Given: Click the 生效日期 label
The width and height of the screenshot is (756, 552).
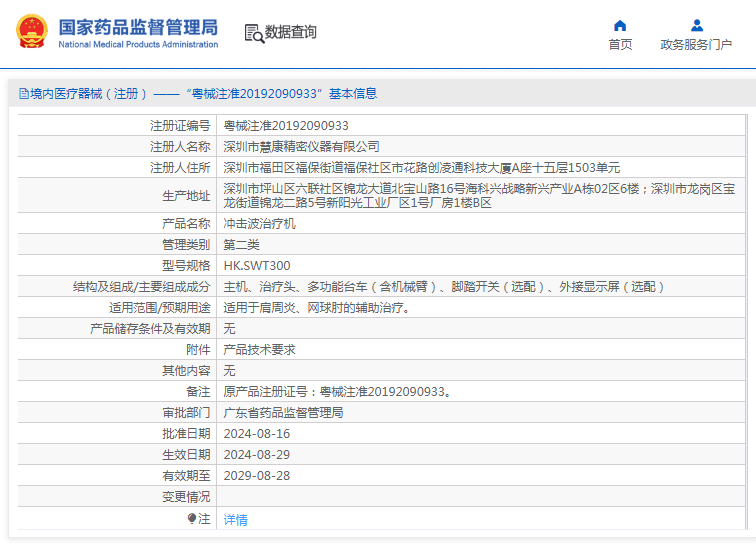Looking at the screenshot, I should (x=186, y=455).
